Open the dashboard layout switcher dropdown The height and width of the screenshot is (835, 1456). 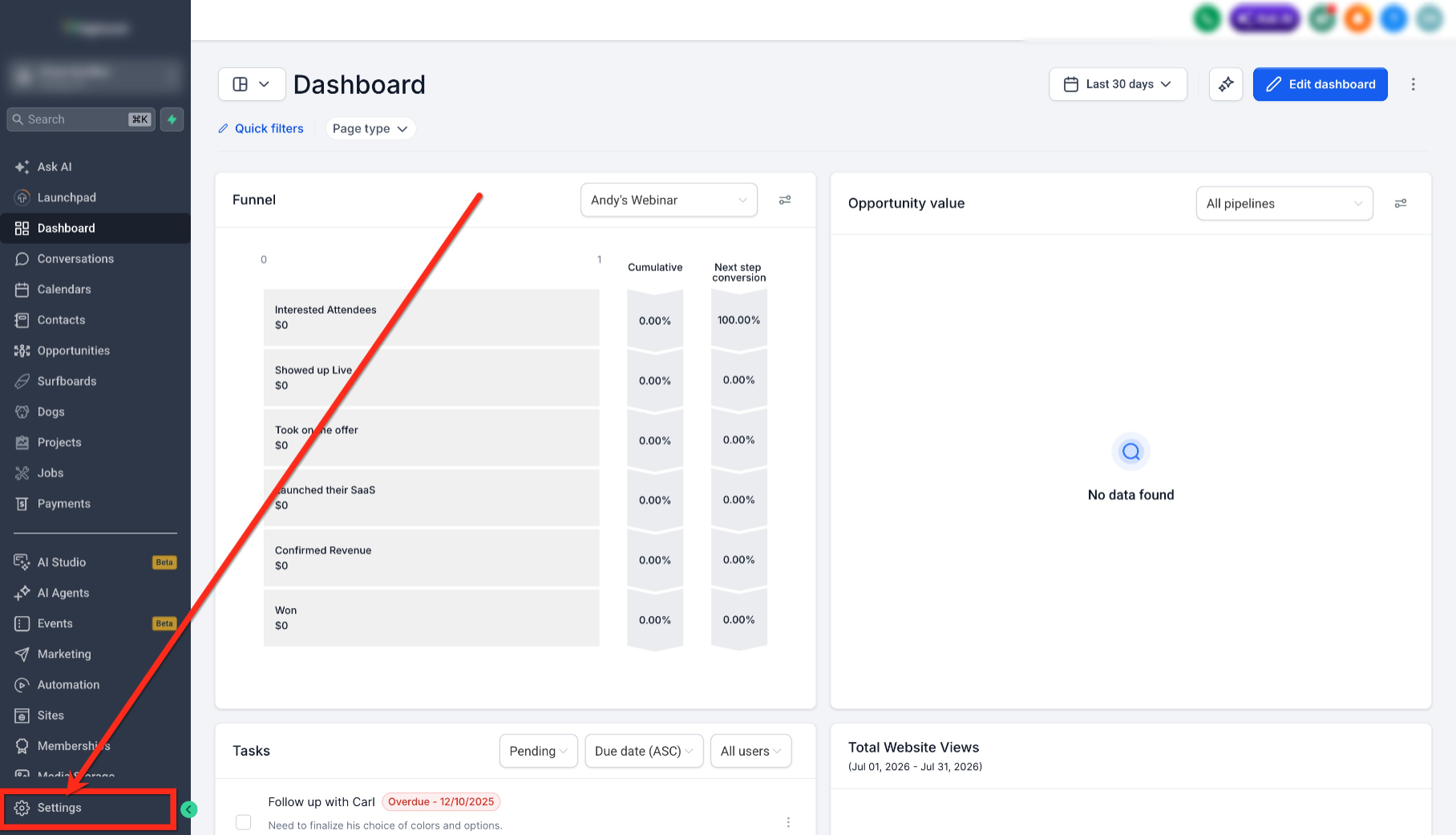click(252, 84)
